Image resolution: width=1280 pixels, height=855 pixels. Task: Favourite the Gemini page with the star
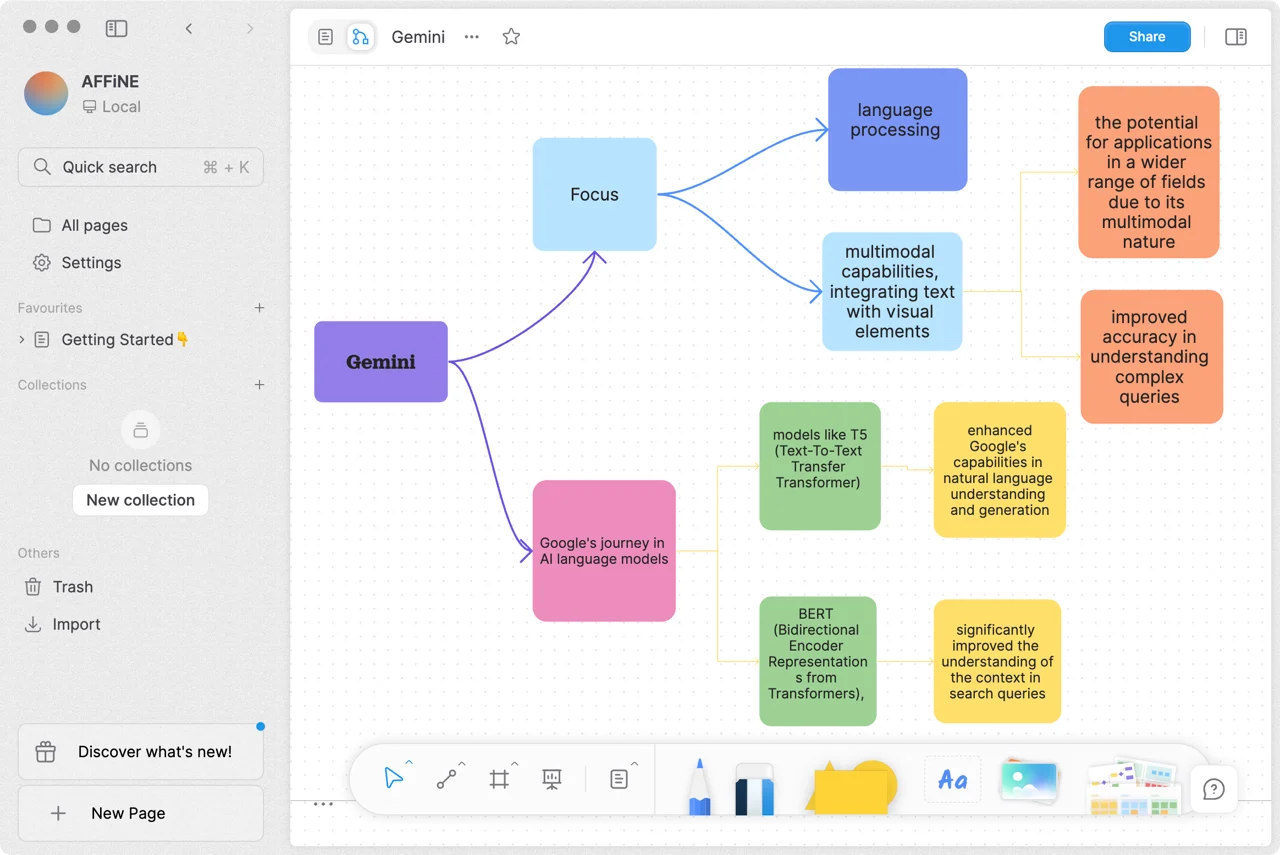511,37
